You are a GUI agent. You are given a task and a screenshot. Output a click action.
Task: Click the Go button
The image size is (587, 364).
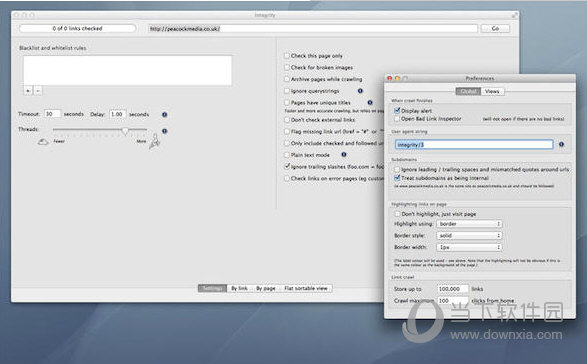(495, 28)
